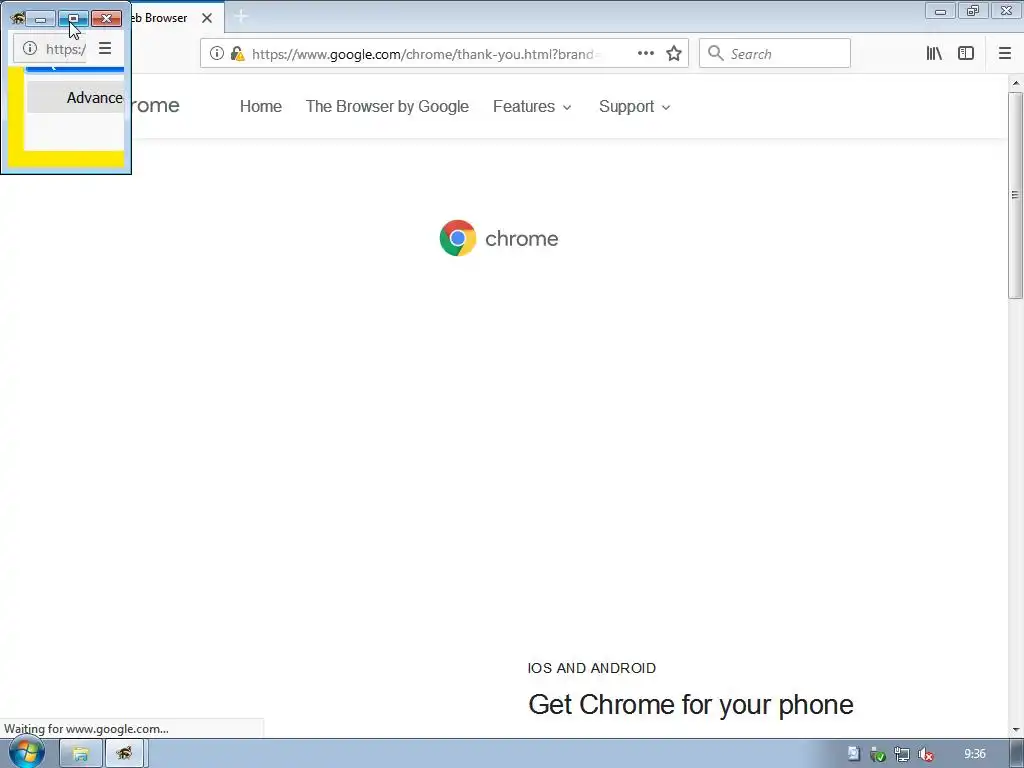Close the small front window with red X
Viewport: 1024px width, 768px height.
tap(106, 19)
